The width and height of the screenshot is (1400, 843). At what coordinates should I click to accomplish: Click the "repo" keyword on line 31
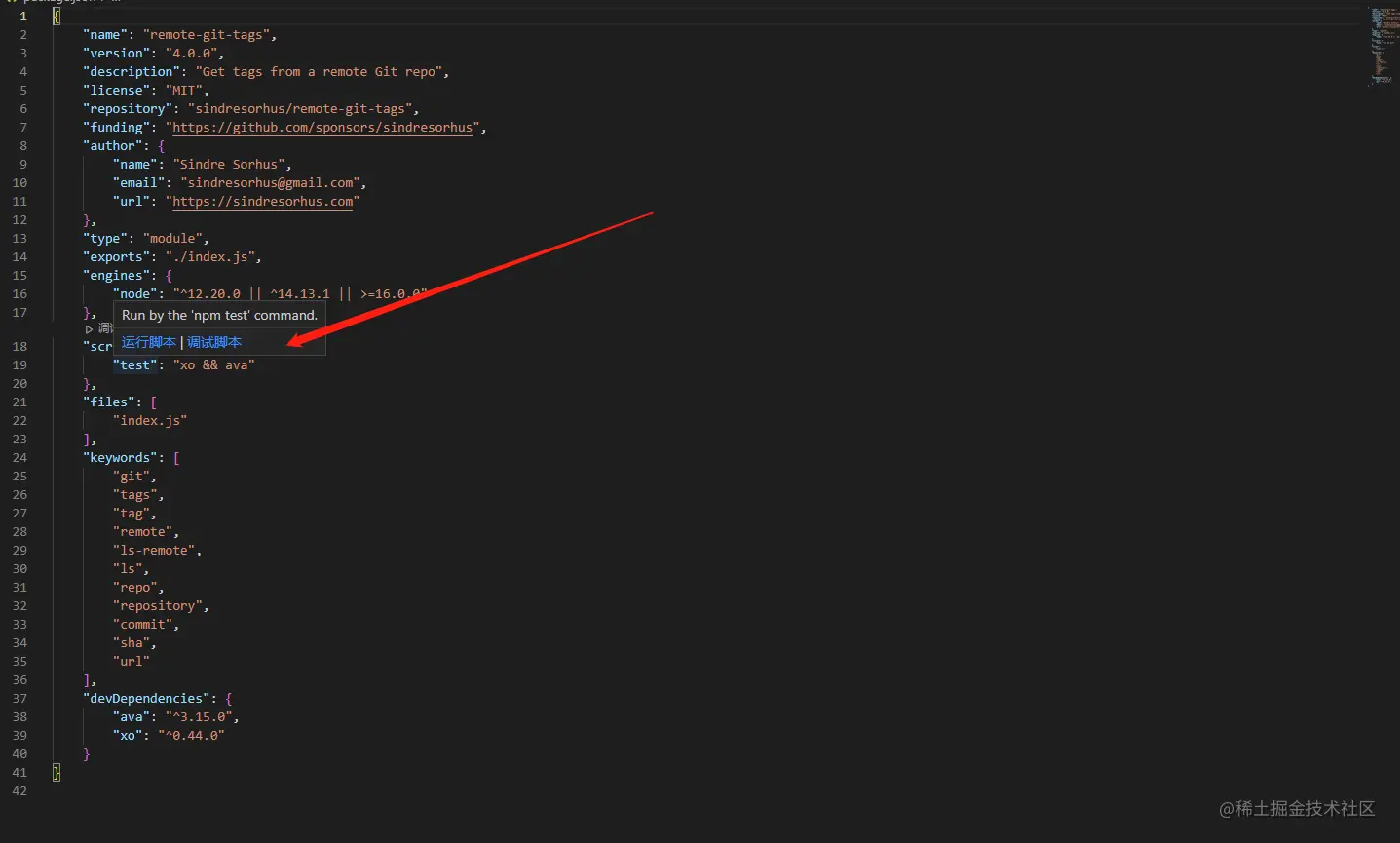(135, 588)
